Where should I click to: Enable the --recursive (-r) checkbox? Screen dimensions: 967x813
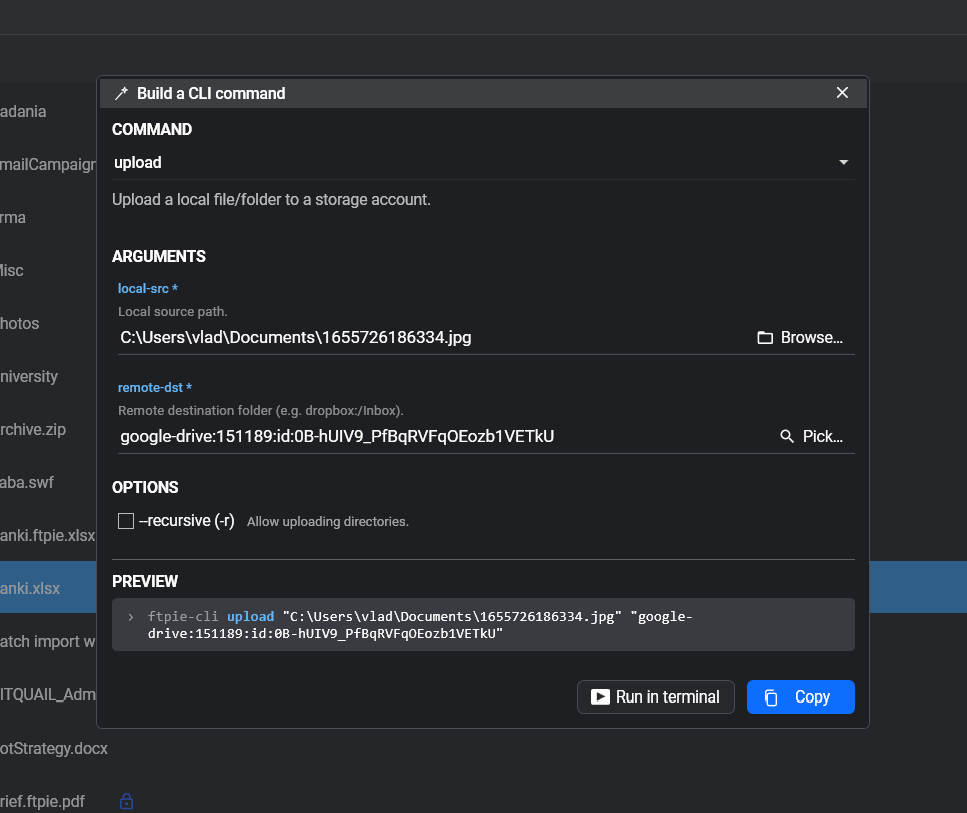coord(126,521)
